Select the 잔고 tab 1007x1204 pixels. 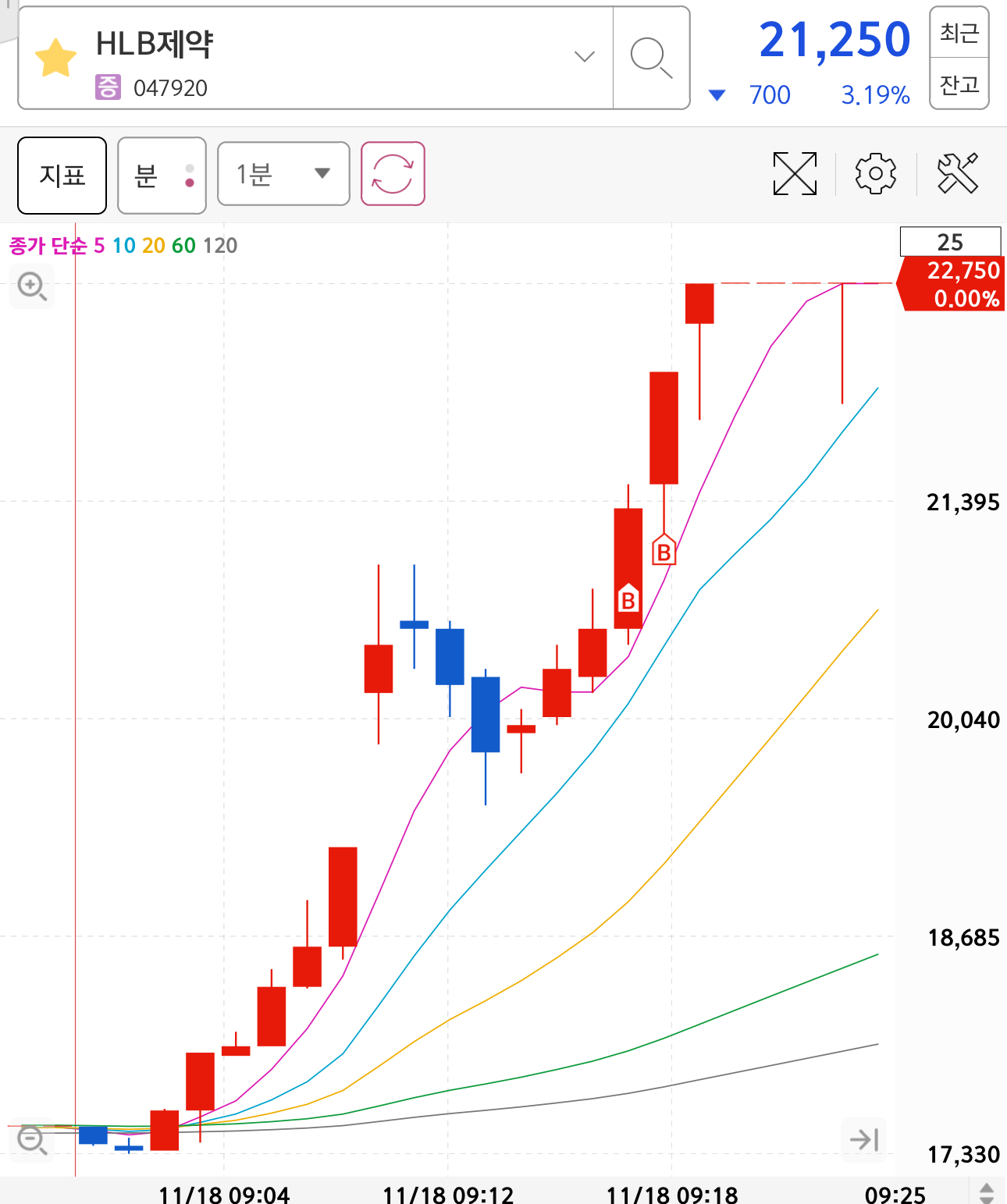click(x=959, y=83)
